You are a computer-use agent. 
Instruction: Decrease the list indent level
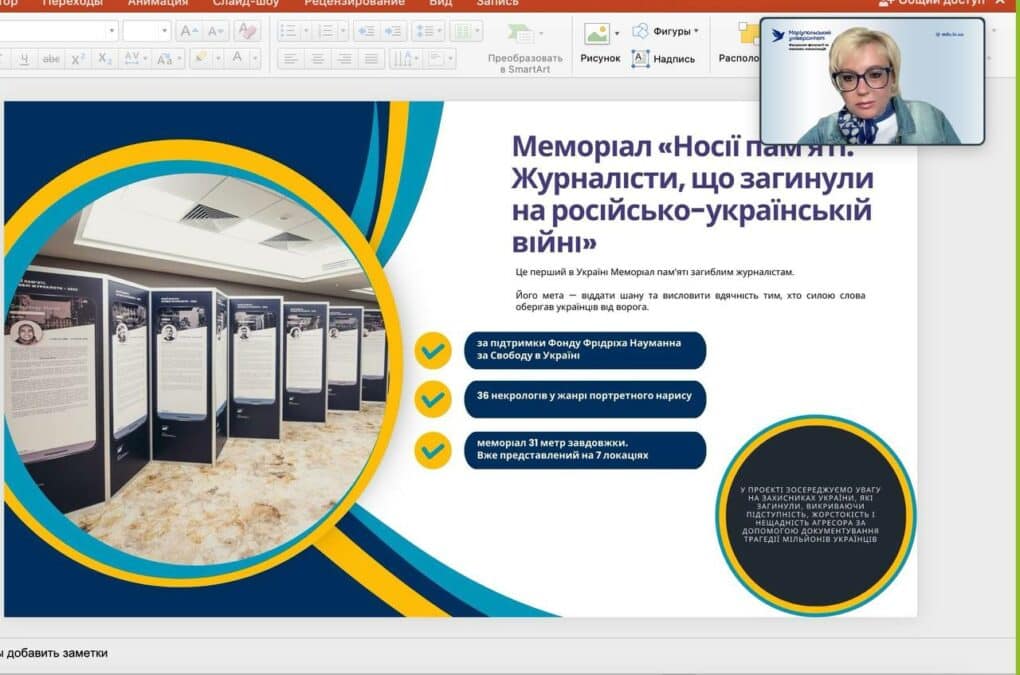366,31
